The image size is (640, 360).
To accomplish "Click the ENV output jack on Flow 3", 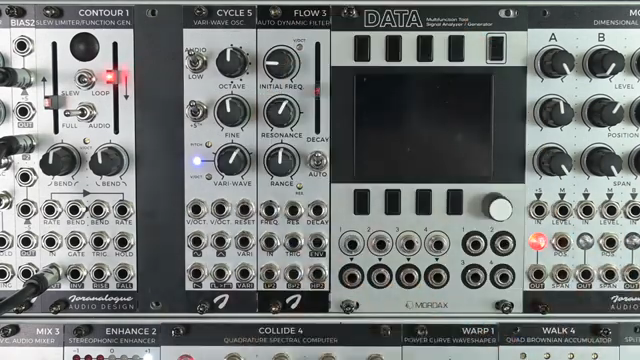I will (x=317, y=242).
